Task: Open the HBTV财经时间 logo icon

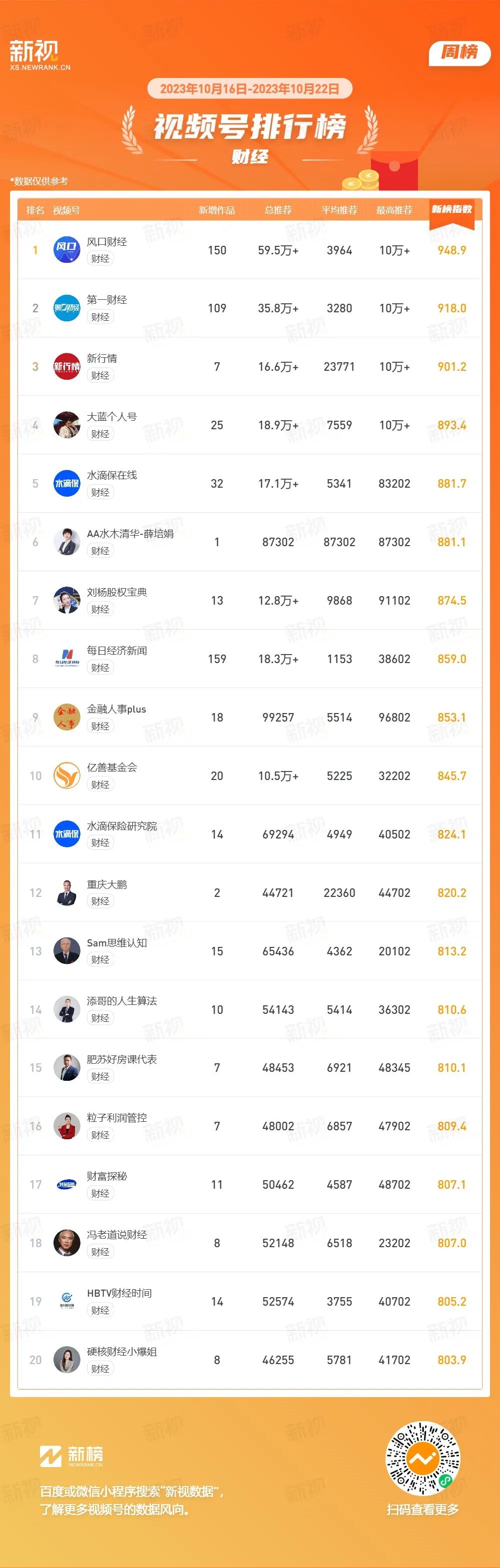Action: (67, 1301)
